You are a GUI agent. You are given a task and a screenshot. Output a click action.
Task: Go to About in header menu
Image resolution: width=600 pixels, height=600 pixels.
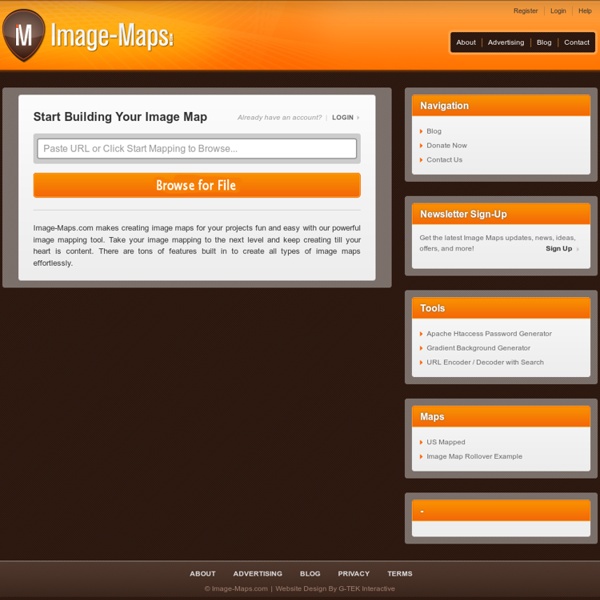point(466,42)
